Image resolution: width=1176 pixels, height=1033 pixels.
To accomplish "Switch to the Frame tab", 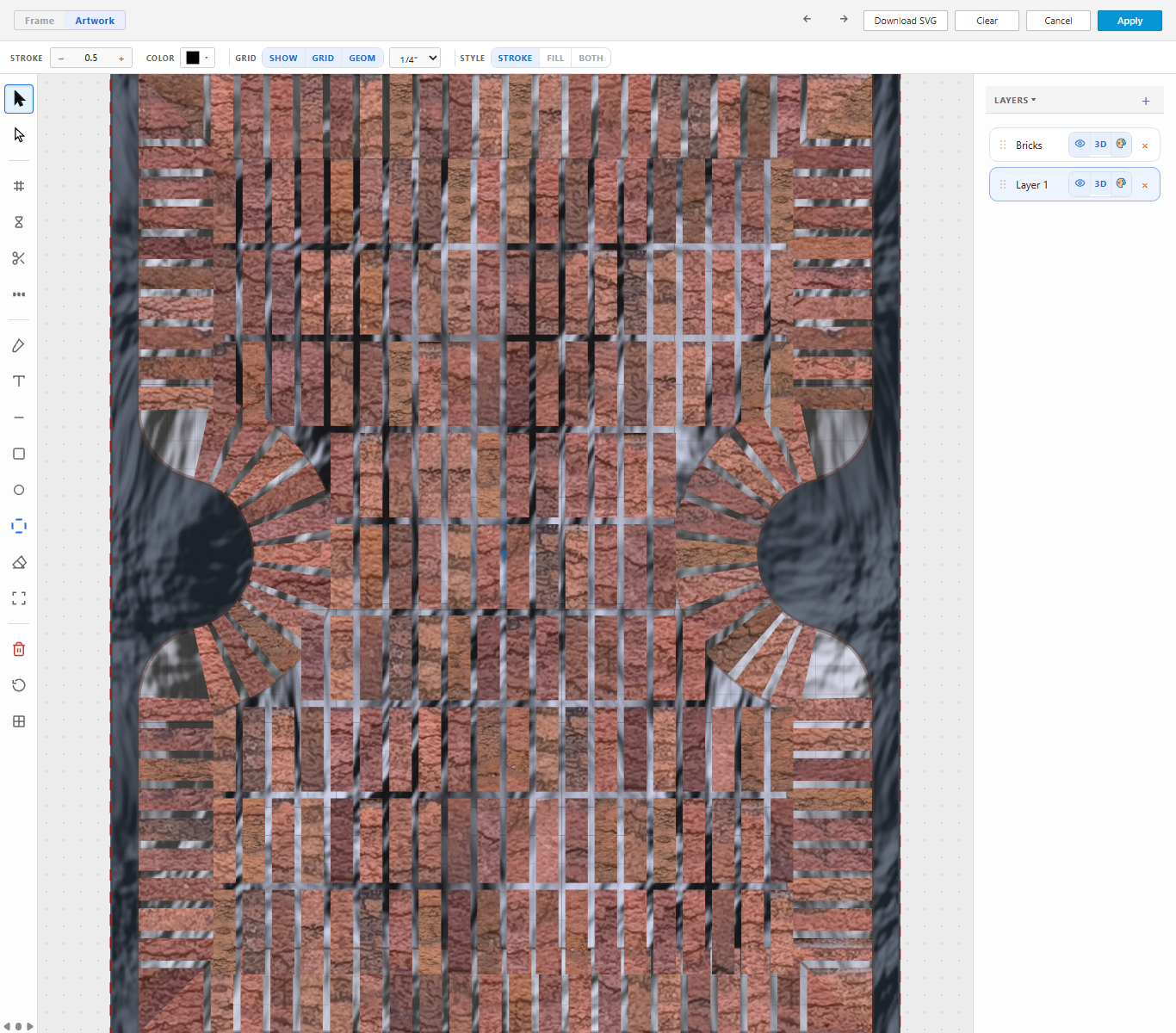I will click(40, 21).
